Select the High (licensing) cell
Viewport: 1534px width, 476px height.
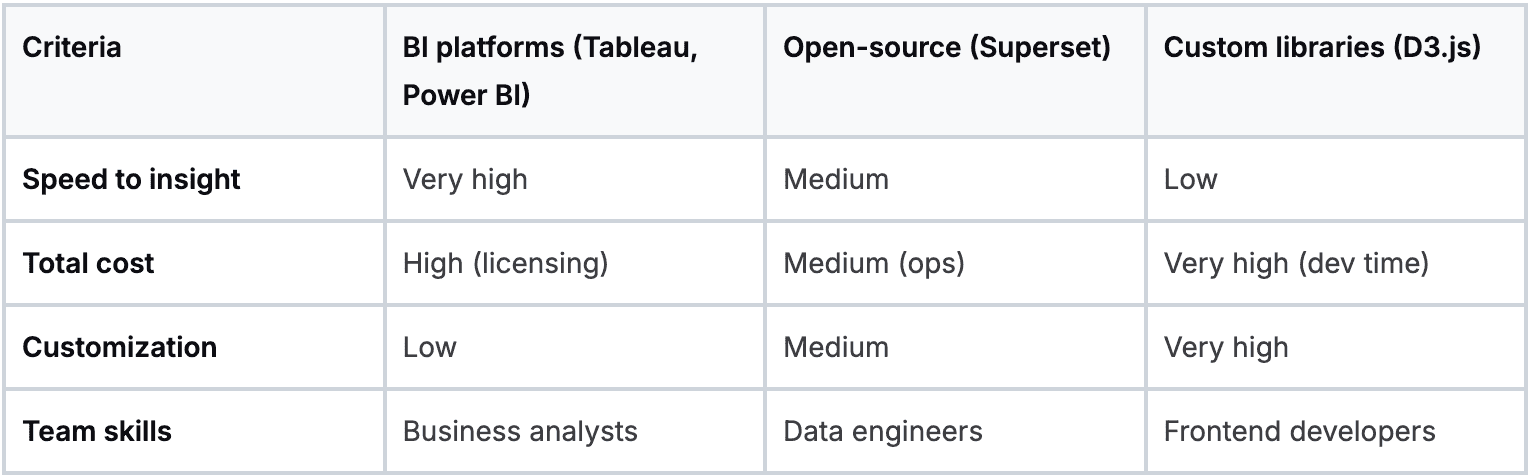pyautogui.click(x=505, y=264)
